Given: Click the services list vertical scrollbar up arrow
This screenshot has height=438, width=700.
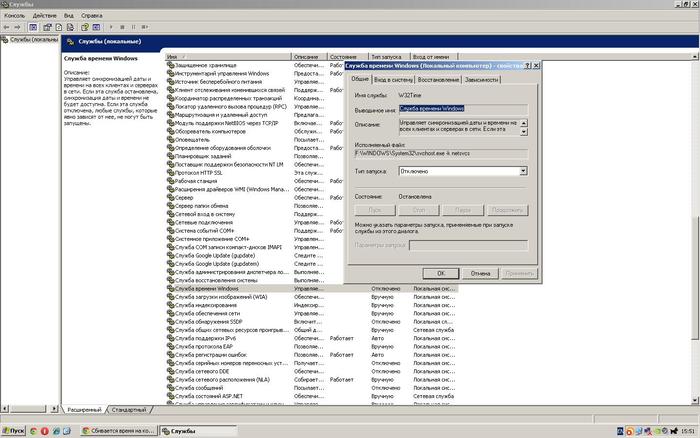Looking at the screenshot, I should pyautogui.click(x=695, y=57).
